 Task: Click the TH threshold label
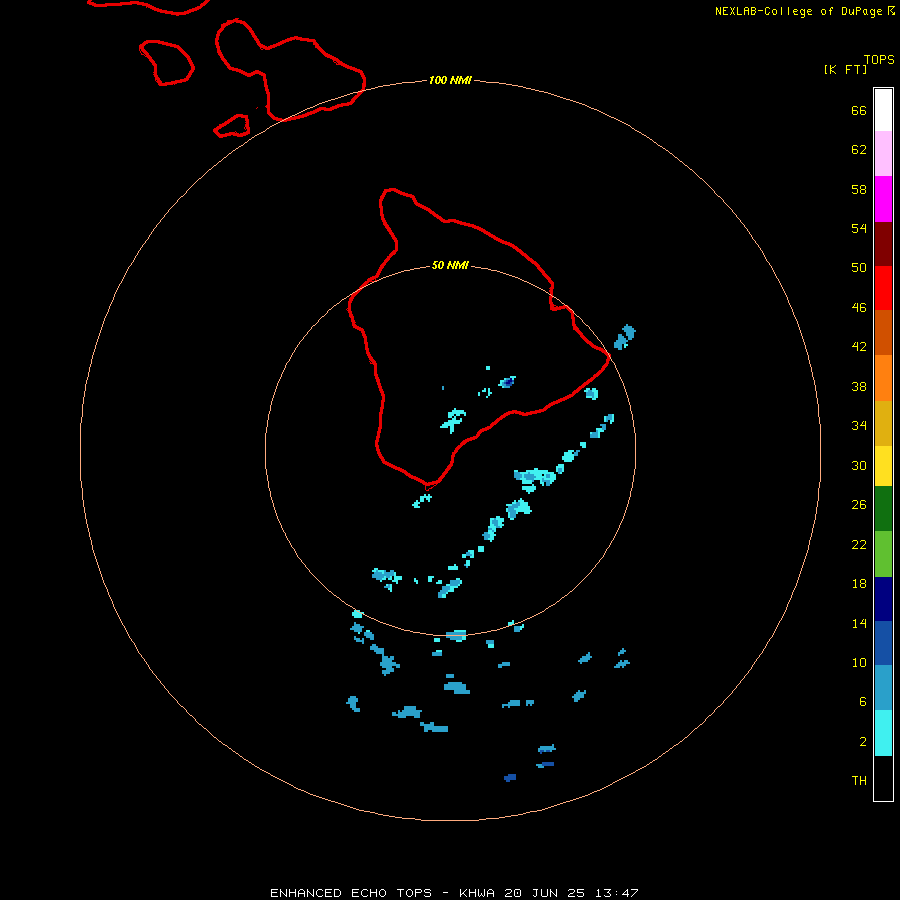click(x=859, y=781)
